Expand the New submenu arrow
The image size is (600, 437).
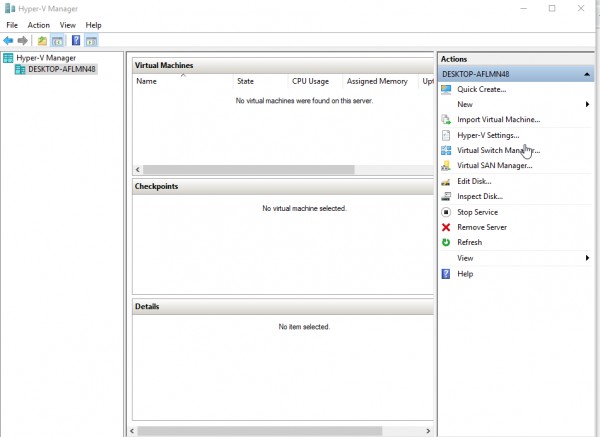tap(587, 104)
